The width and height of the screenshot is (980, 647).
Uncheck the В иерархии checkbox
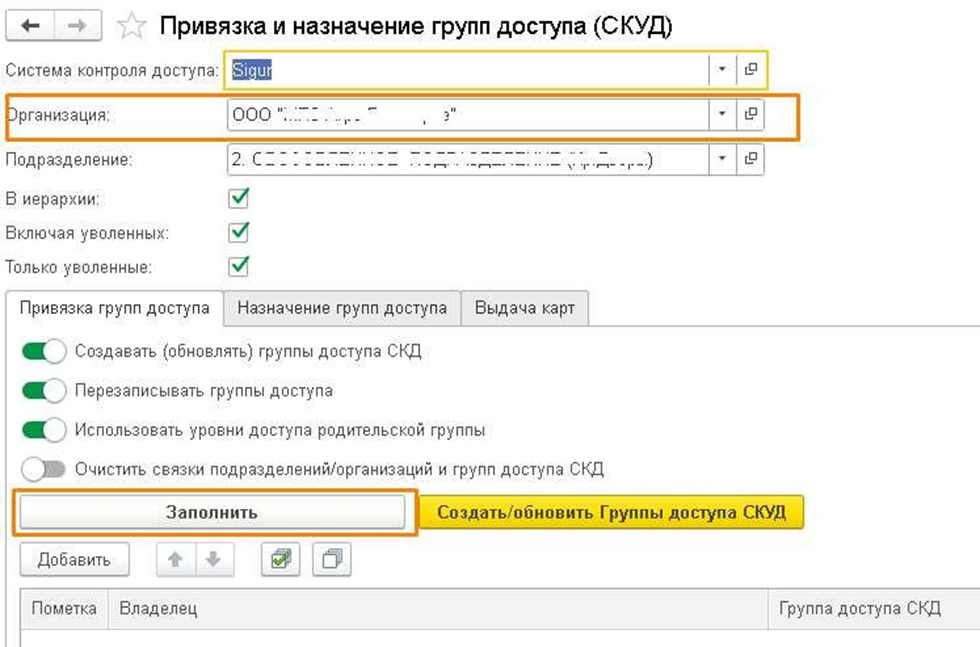pos(238,198)
